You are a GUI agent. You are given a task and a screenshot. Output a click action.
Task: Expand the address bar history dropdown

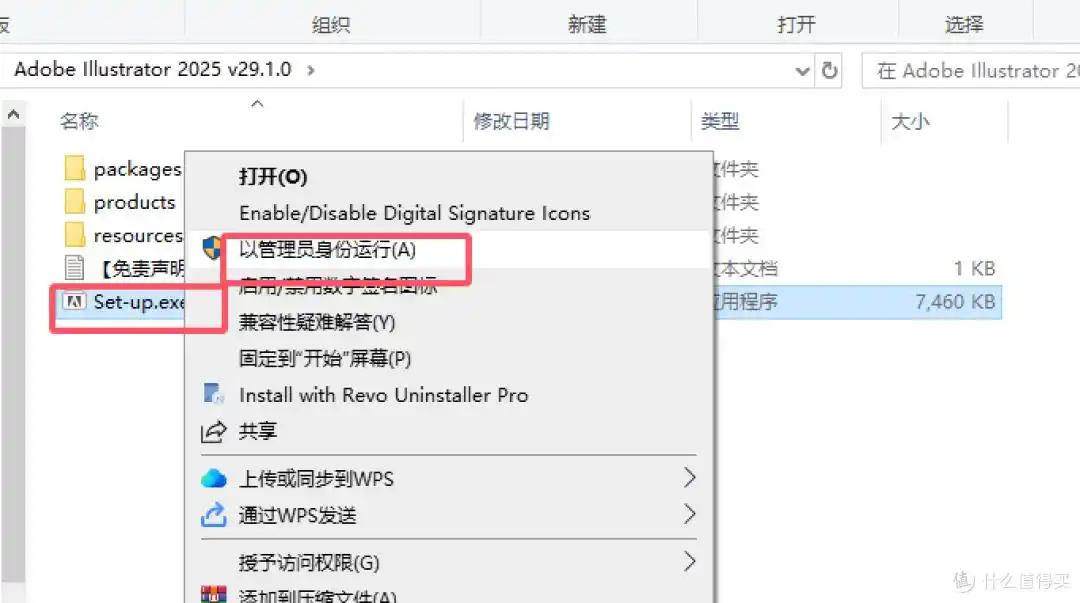(x=802, y=71)
